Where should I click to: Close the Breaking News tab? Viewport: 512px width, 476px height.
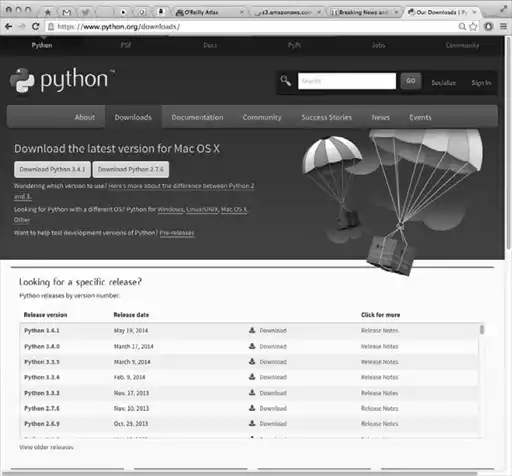click(396, 12)
